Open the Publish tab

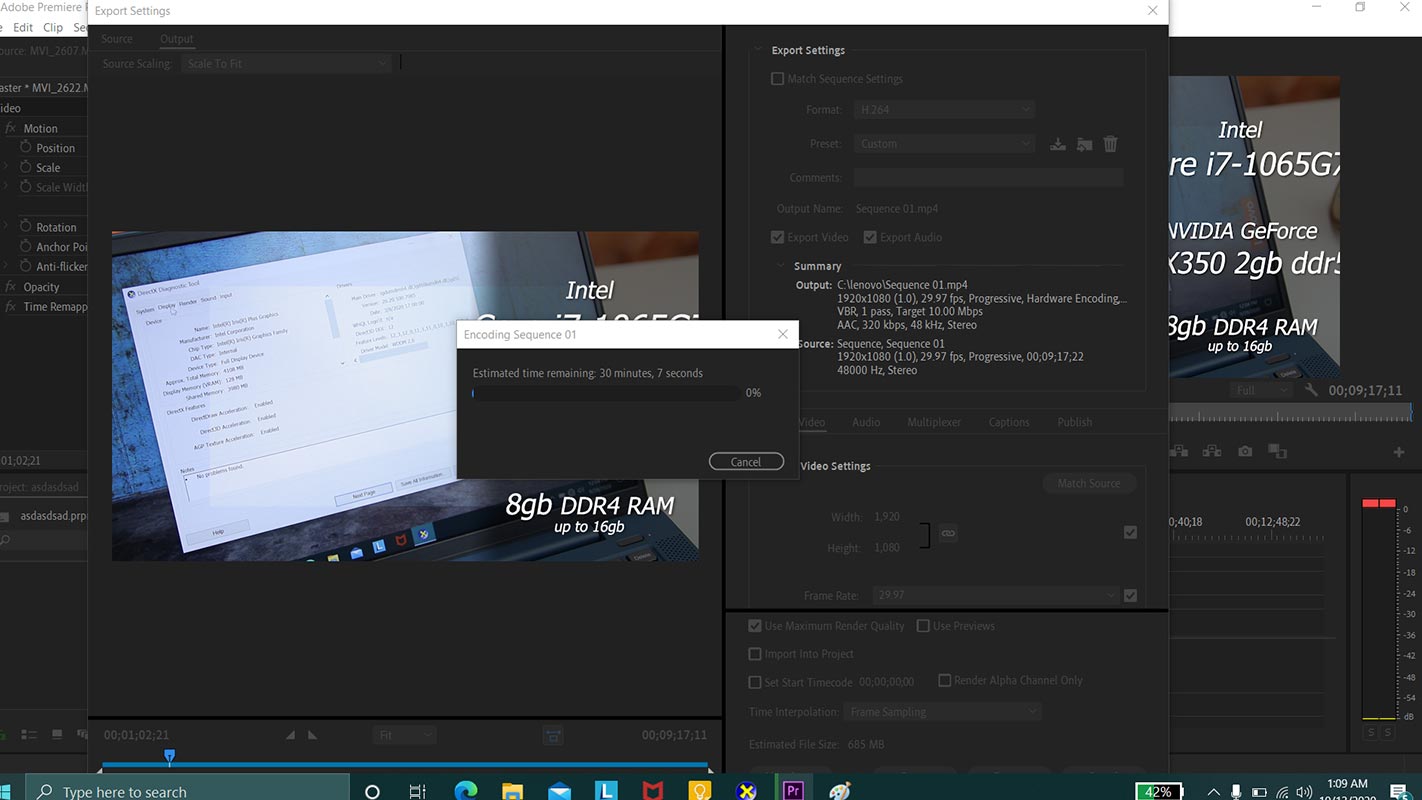pyautogui.click(x=1075, y=422)
